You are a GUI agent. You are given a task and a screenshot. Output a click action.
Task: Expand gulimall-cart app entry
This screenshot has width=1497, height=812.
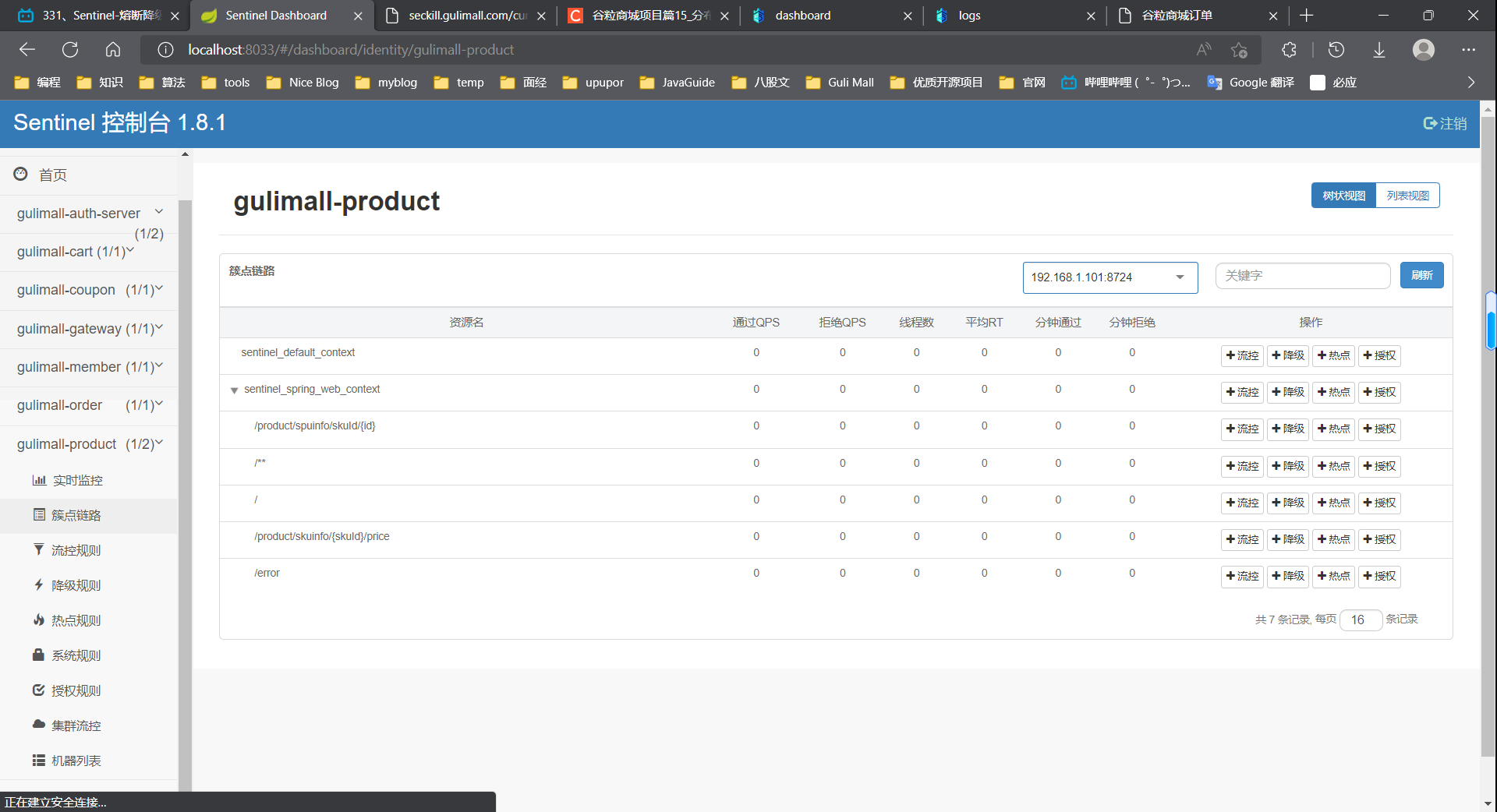(89, 252)
